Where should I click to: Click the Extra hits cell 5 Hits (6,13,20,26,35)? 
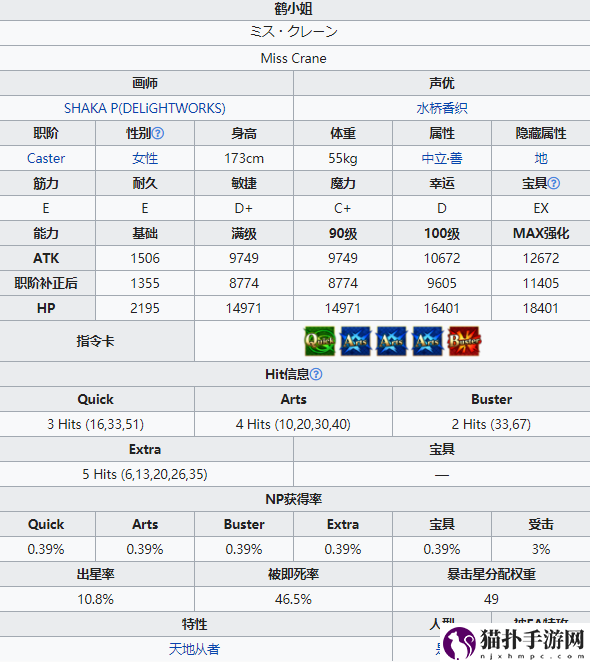point(145,474)
